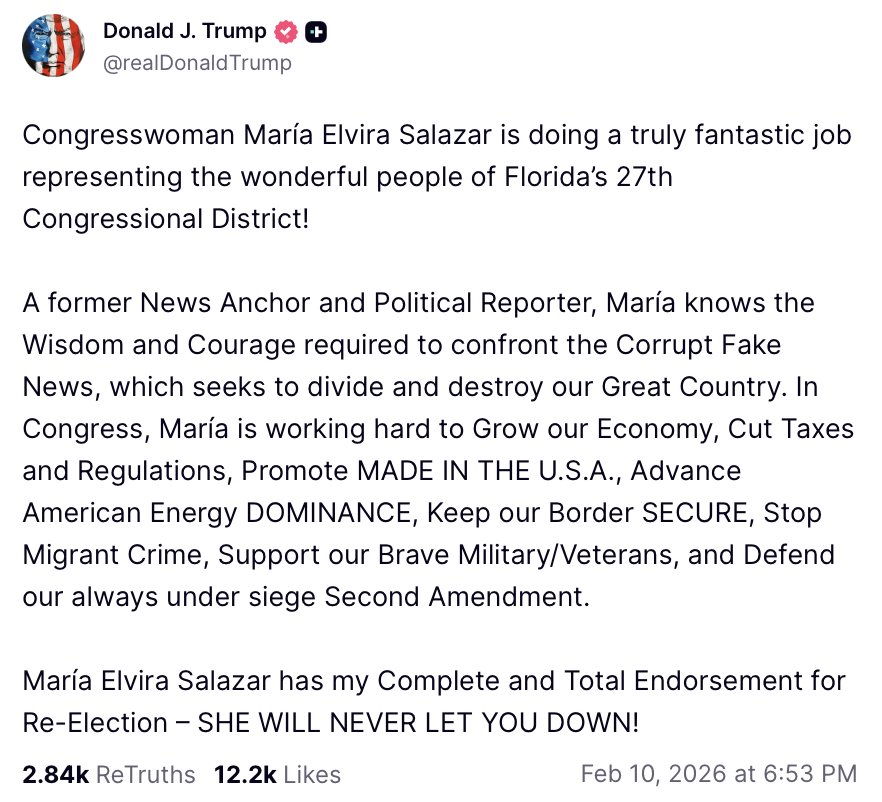Click the Feb 10, 2026 timestamp
This screenshot has width=882, height=802.
(718, 774)
